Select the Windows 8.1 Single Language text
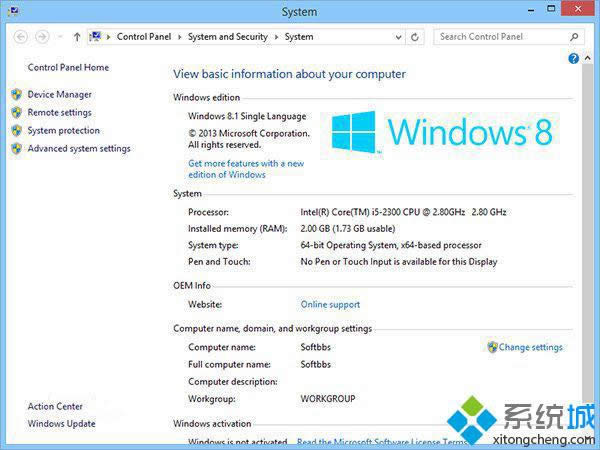This screenshot has width=600, height=450. pyautogui.click(x=247, y=116)
